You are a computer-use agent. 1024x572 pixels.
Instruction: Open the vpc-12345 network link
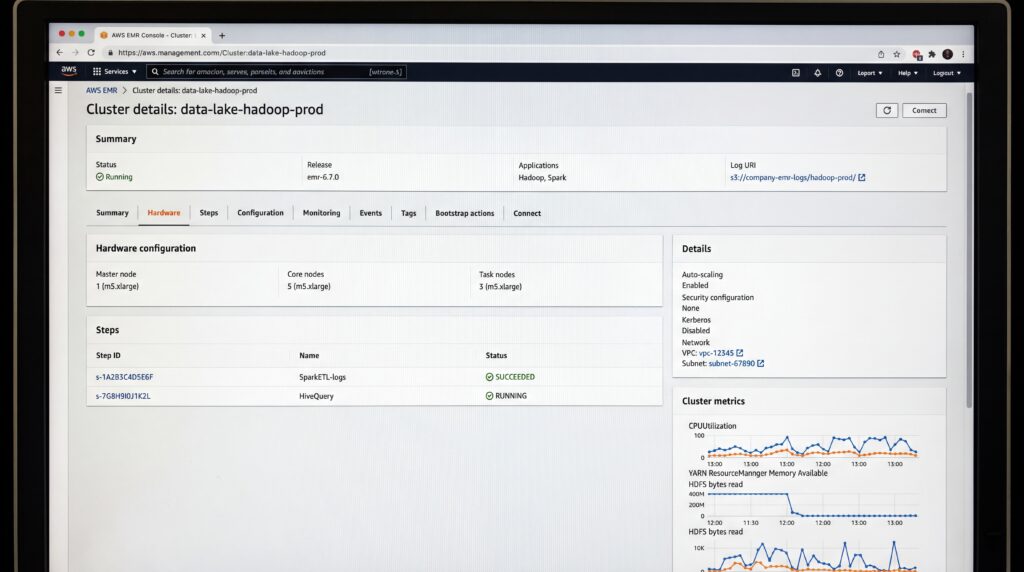click(x=716, y=353)
